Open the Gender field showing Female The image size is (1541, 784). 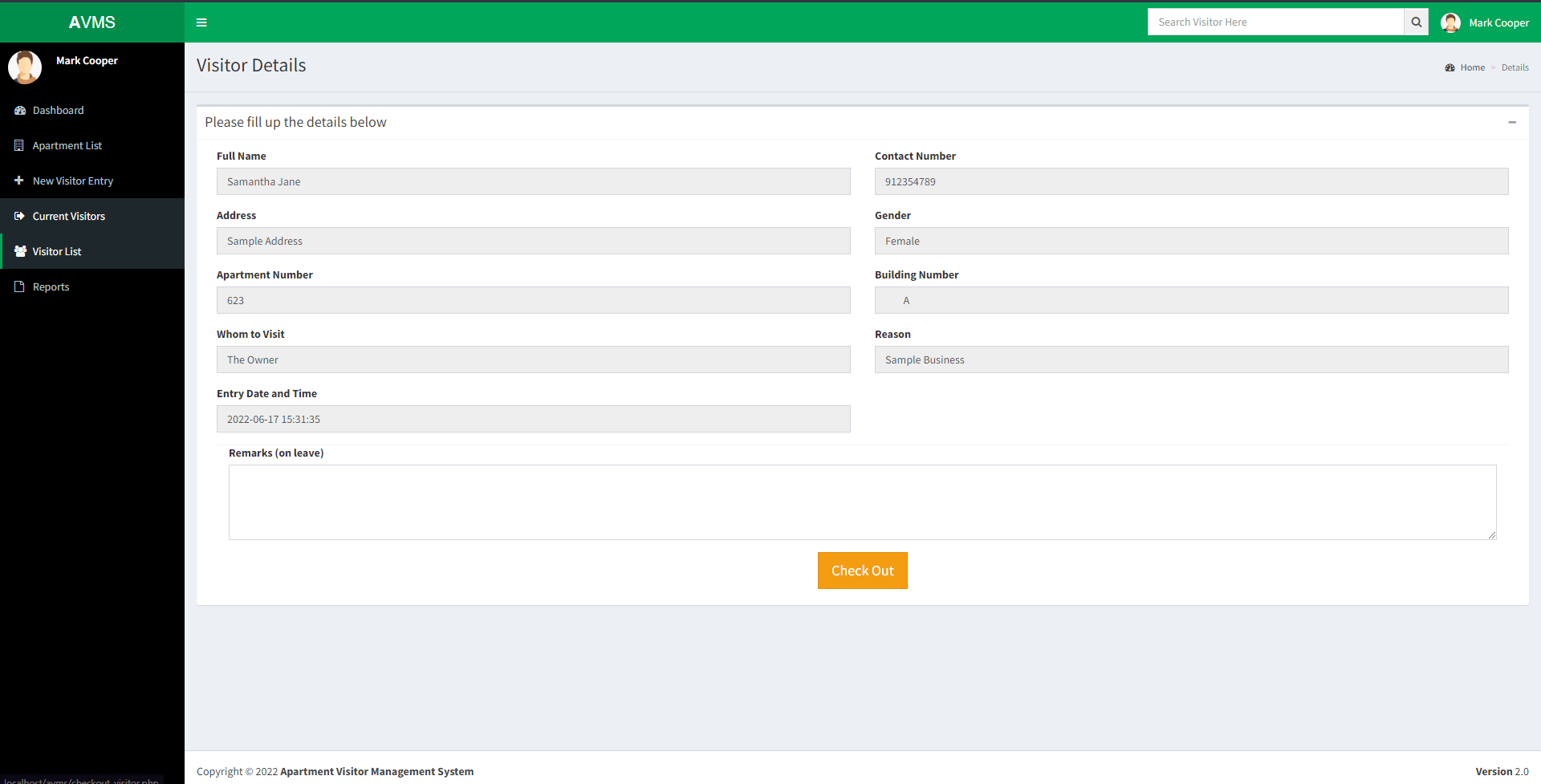[x=1191, y=241]
